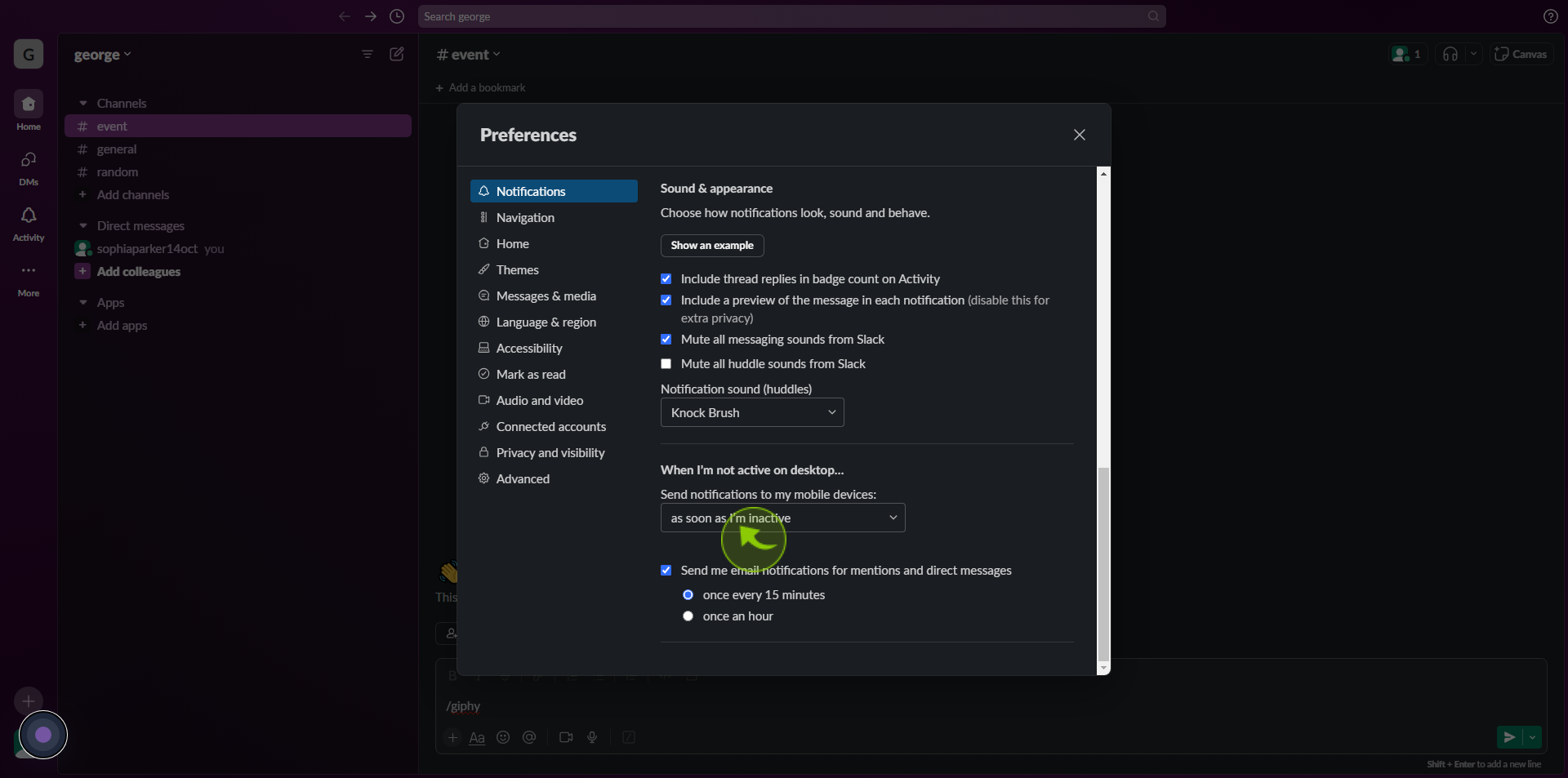This screenshot has width=1568, height=778.
Task: Open Privacy and visibility preferences
Action: (554, 452)
